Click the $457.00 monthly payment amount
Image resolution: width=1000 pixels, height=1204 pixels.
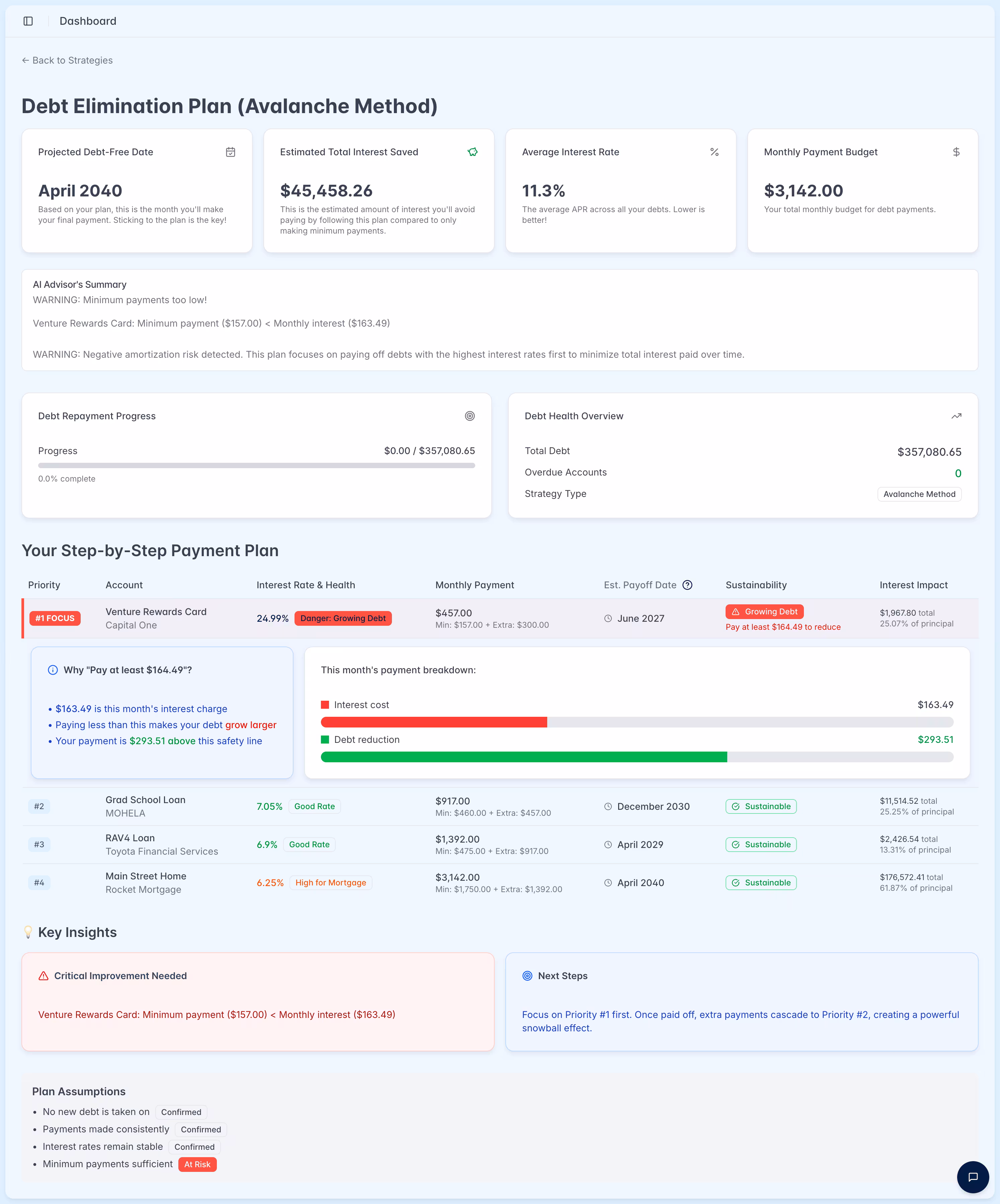coord(453,613)
